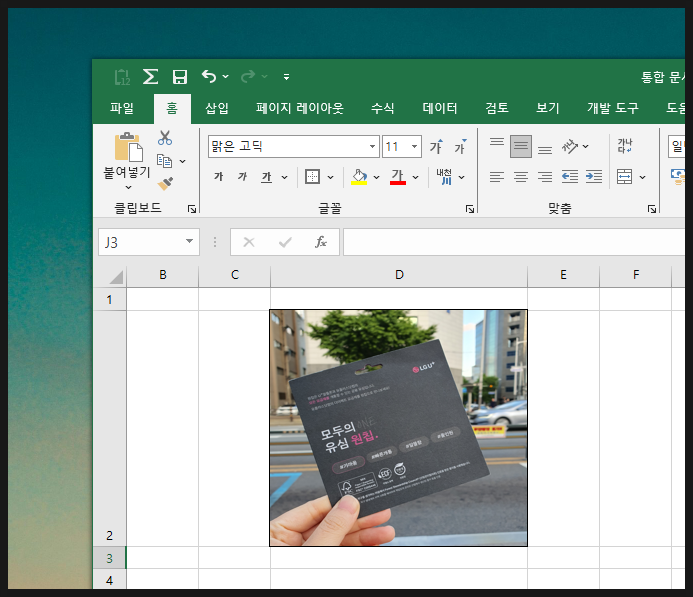Increase the cell indent
This screenshot has height=597, width=693.
[x=594, y=177]
